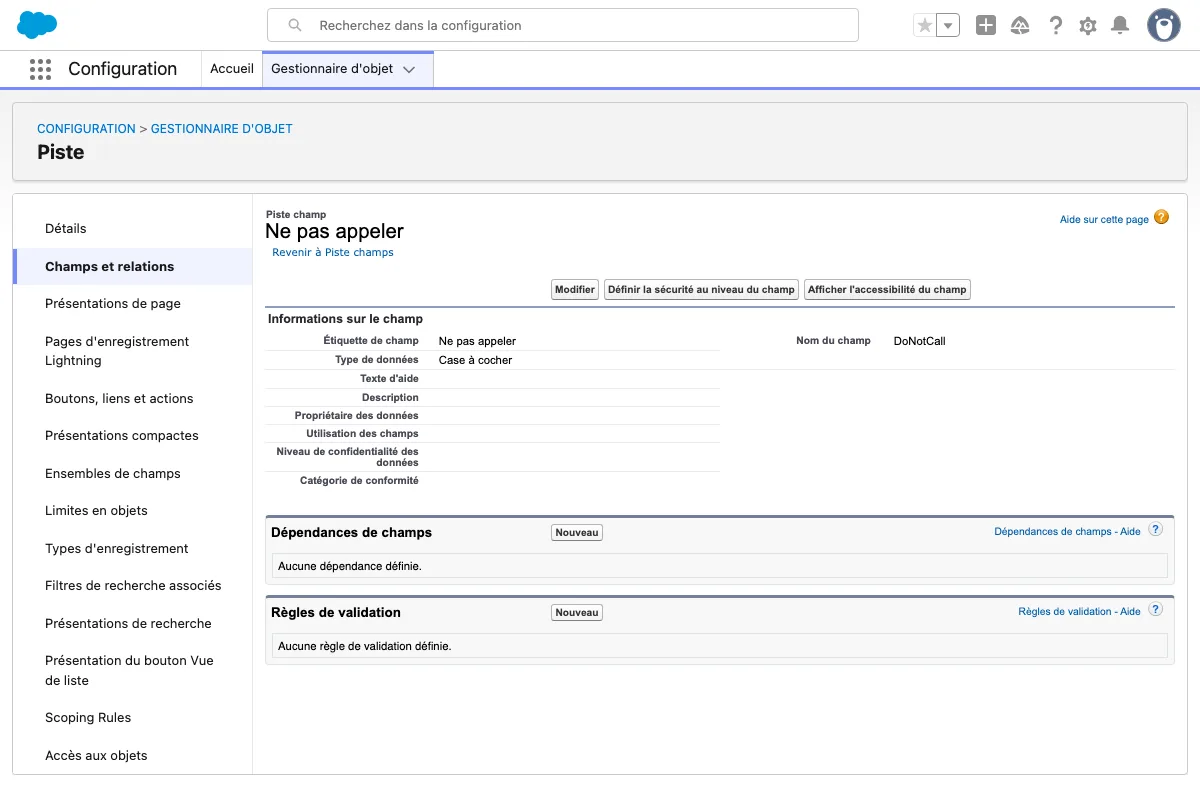Open the favorites list dropdown arrow

click(x=948, y=26)
